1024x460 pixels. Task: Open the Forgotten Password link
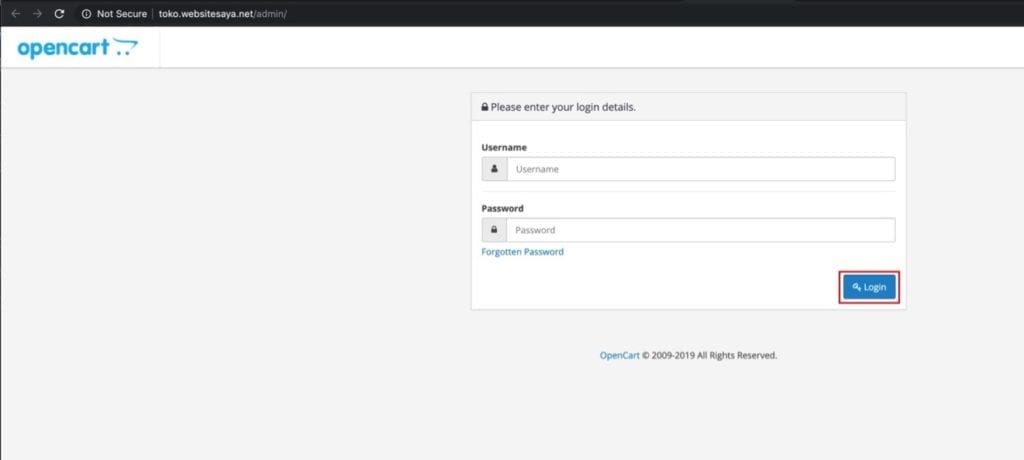[x=522, y=252]
